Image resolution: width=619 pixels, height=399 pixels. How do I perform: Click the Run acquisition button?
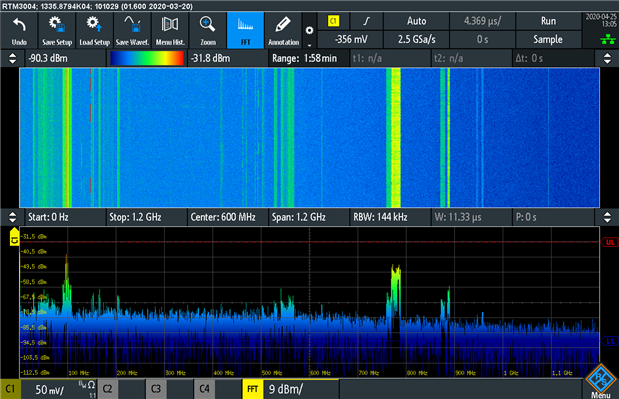(x=548, y=21)
